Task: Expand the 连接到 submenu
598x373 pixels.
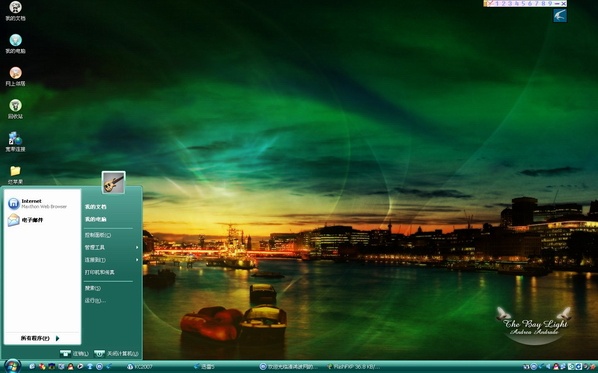Action: (111, 260)
